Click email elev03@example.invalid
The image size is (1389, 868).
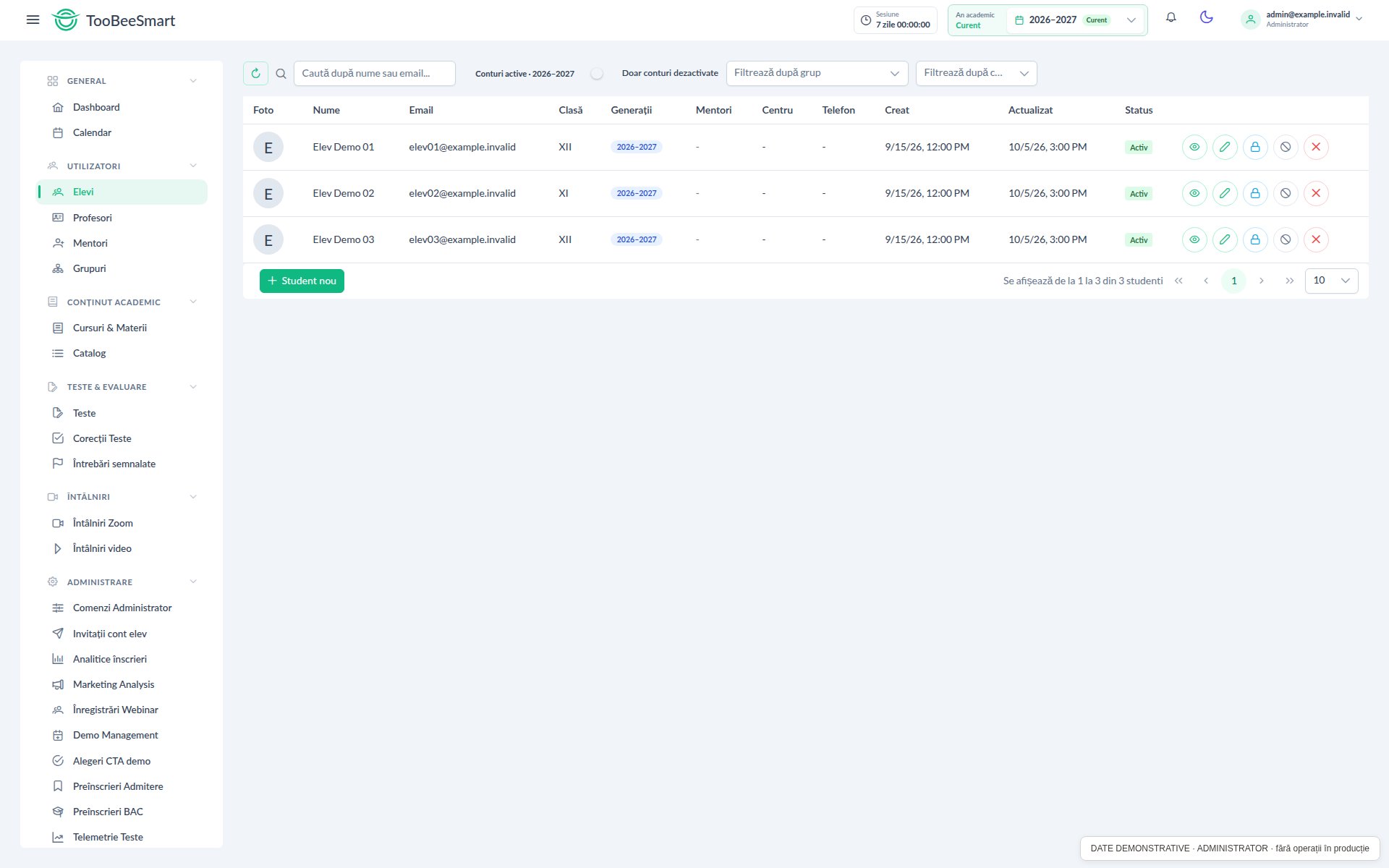(x=462, y=239)
